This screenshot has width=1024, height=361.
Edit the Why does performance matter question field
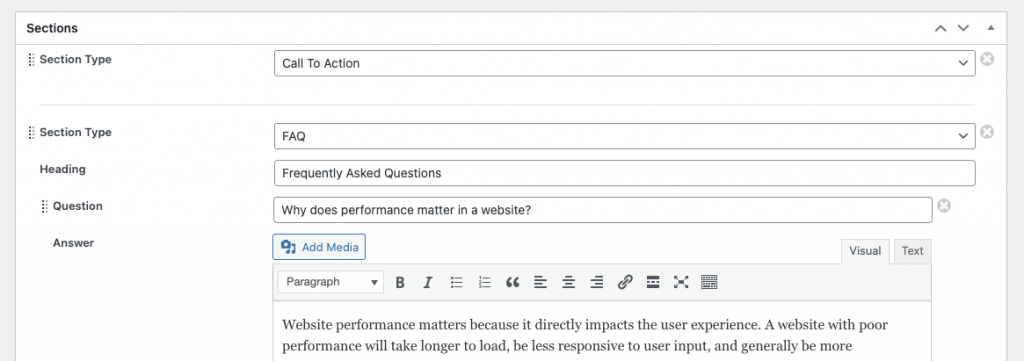603,210
